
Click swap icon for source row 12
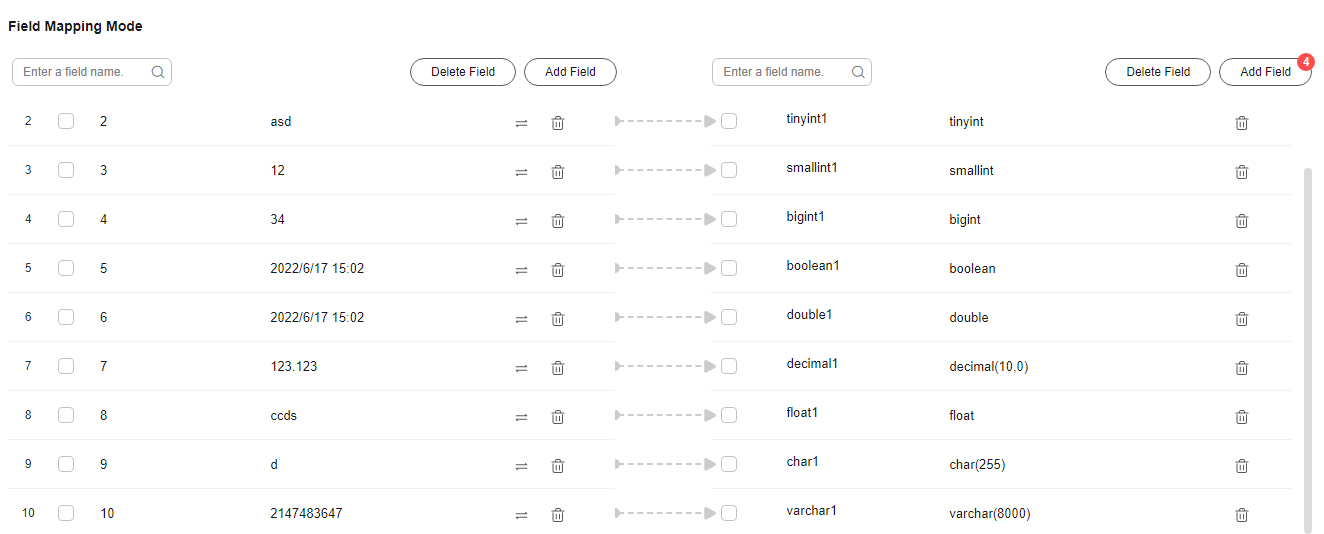(521, 172)
